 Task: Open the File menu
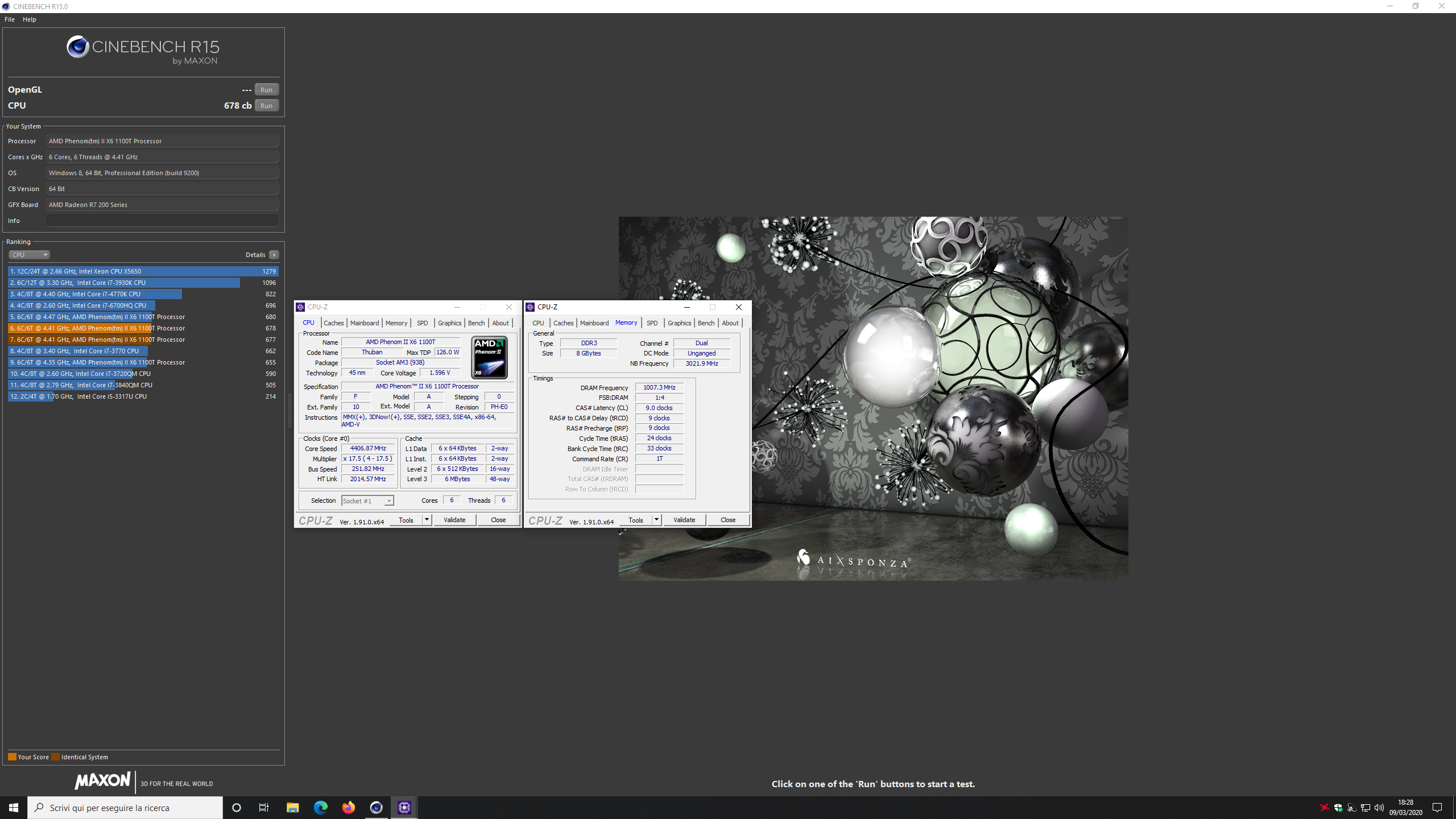point(10,19)
